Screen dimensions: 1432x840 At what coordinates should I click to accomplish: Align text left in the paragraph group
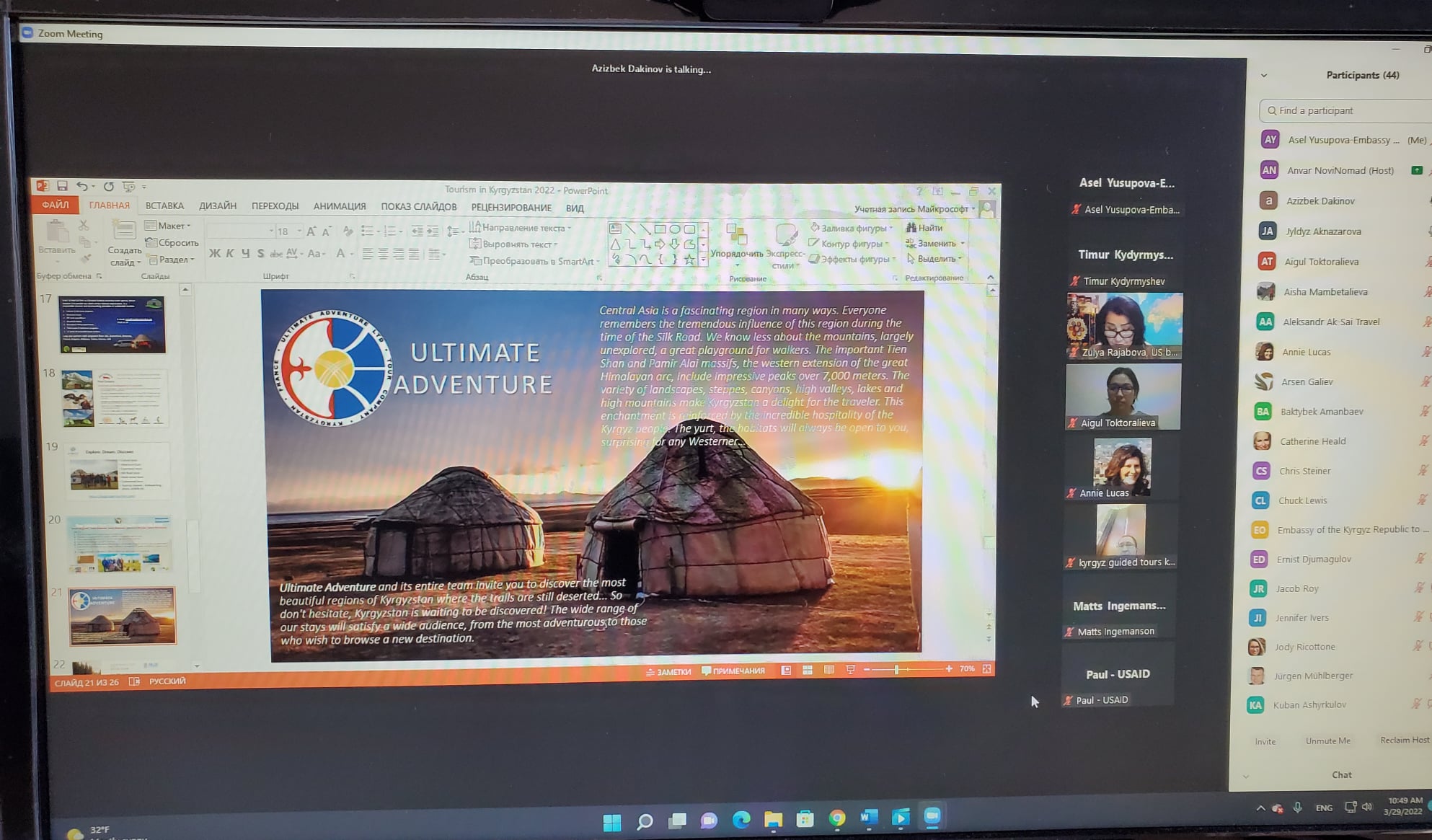tap(368, 254)
